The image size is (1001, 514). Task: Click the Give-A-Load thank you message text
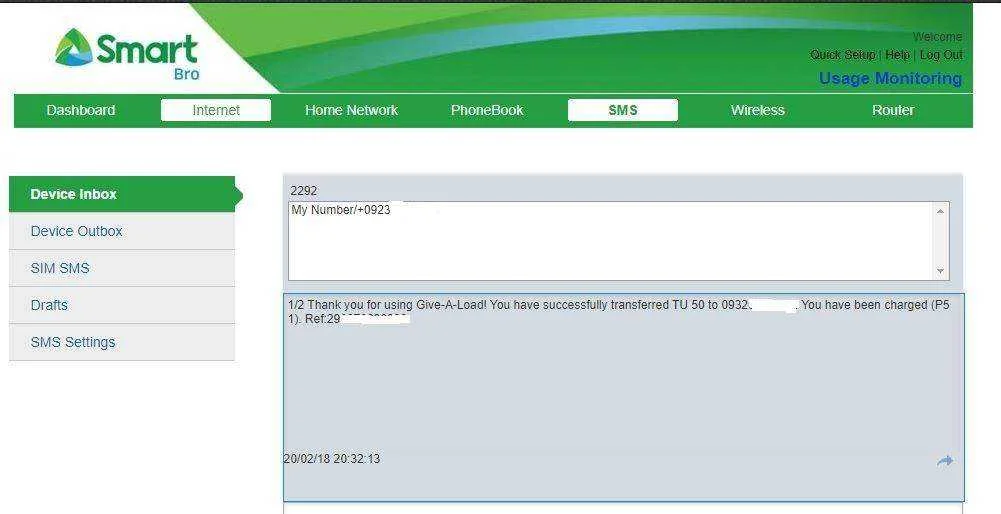619,312
